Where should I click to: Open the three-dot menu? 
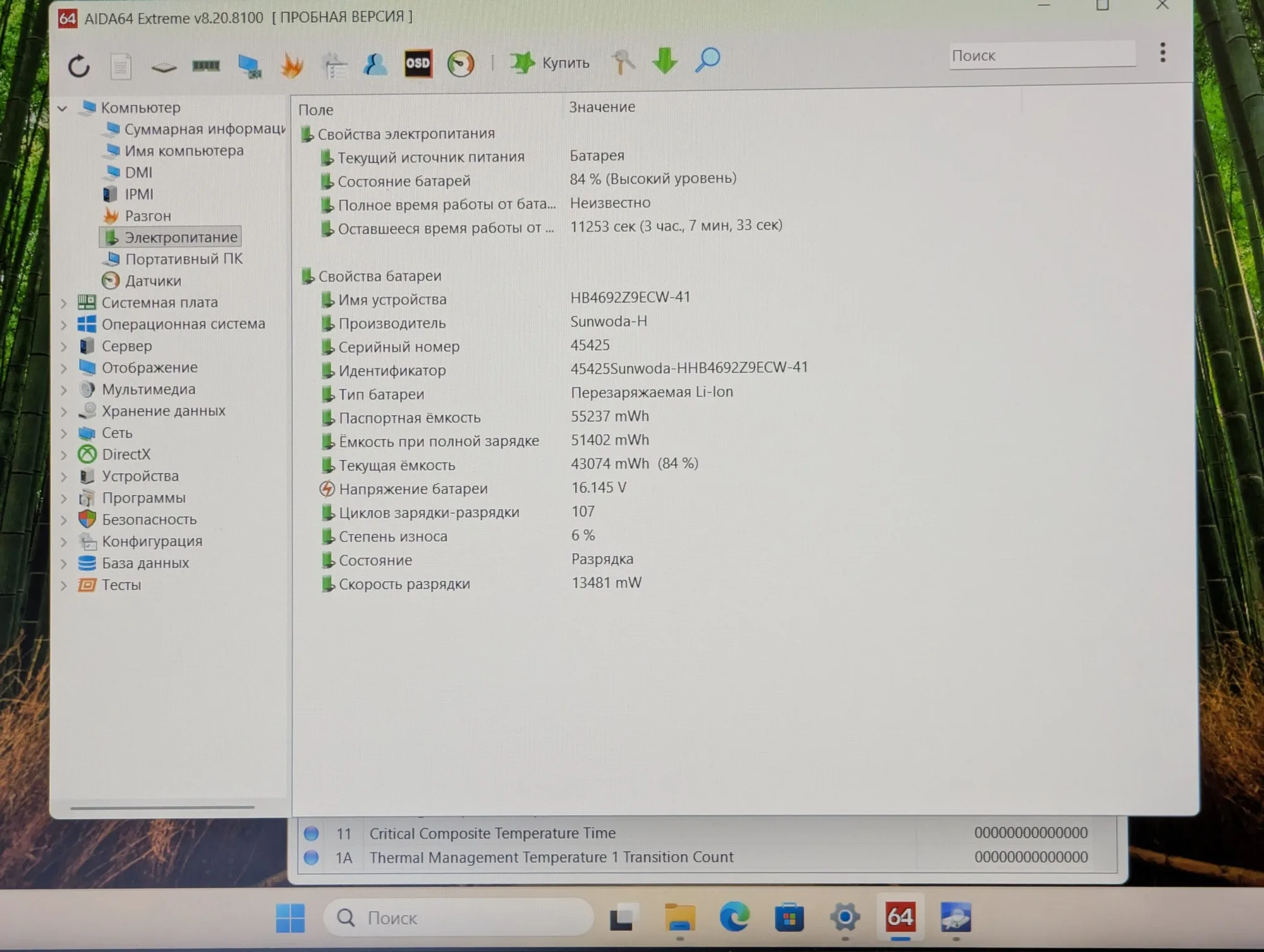(x=1162, y=53)
